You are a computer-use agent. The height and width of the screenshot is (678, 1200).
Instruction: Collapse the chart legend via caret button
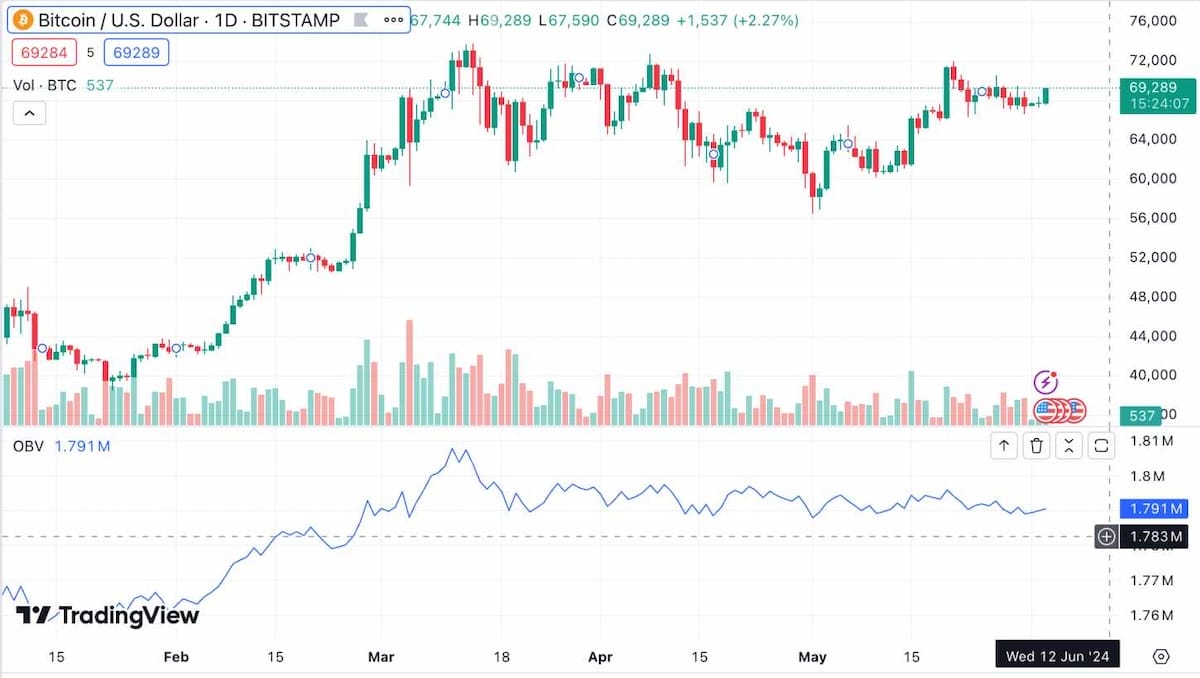point(29,112)
